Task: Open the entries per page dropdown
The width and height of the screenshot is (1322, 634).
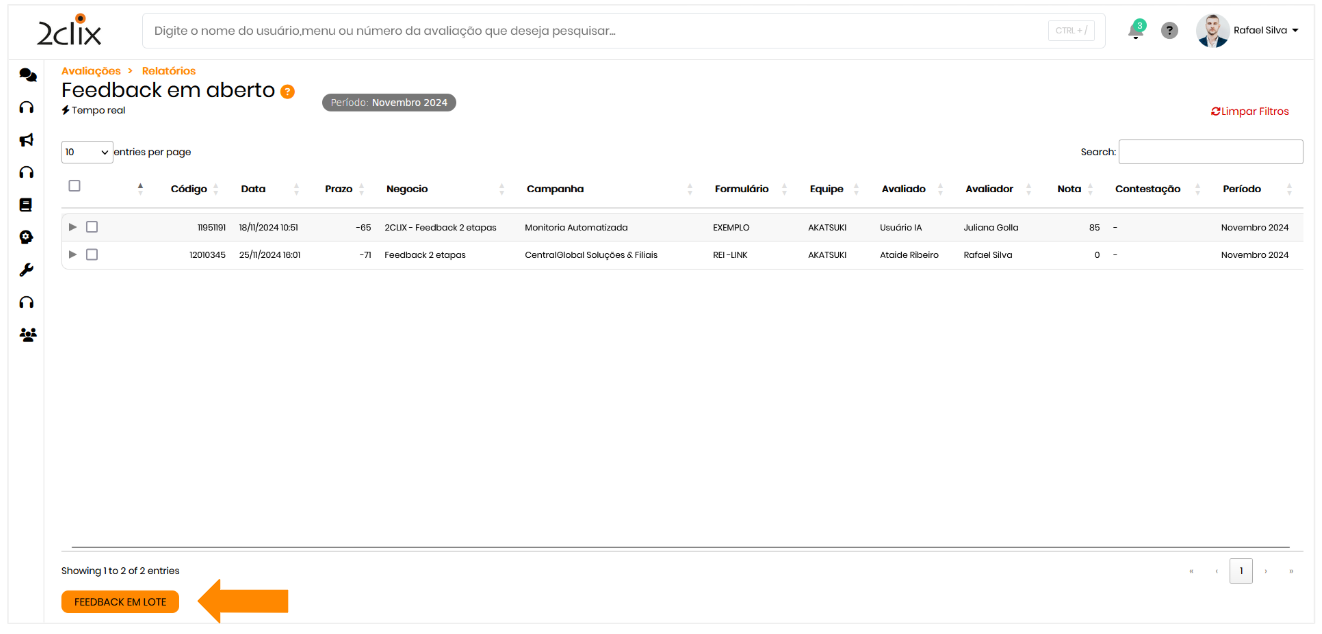Action: pos(87,152)
